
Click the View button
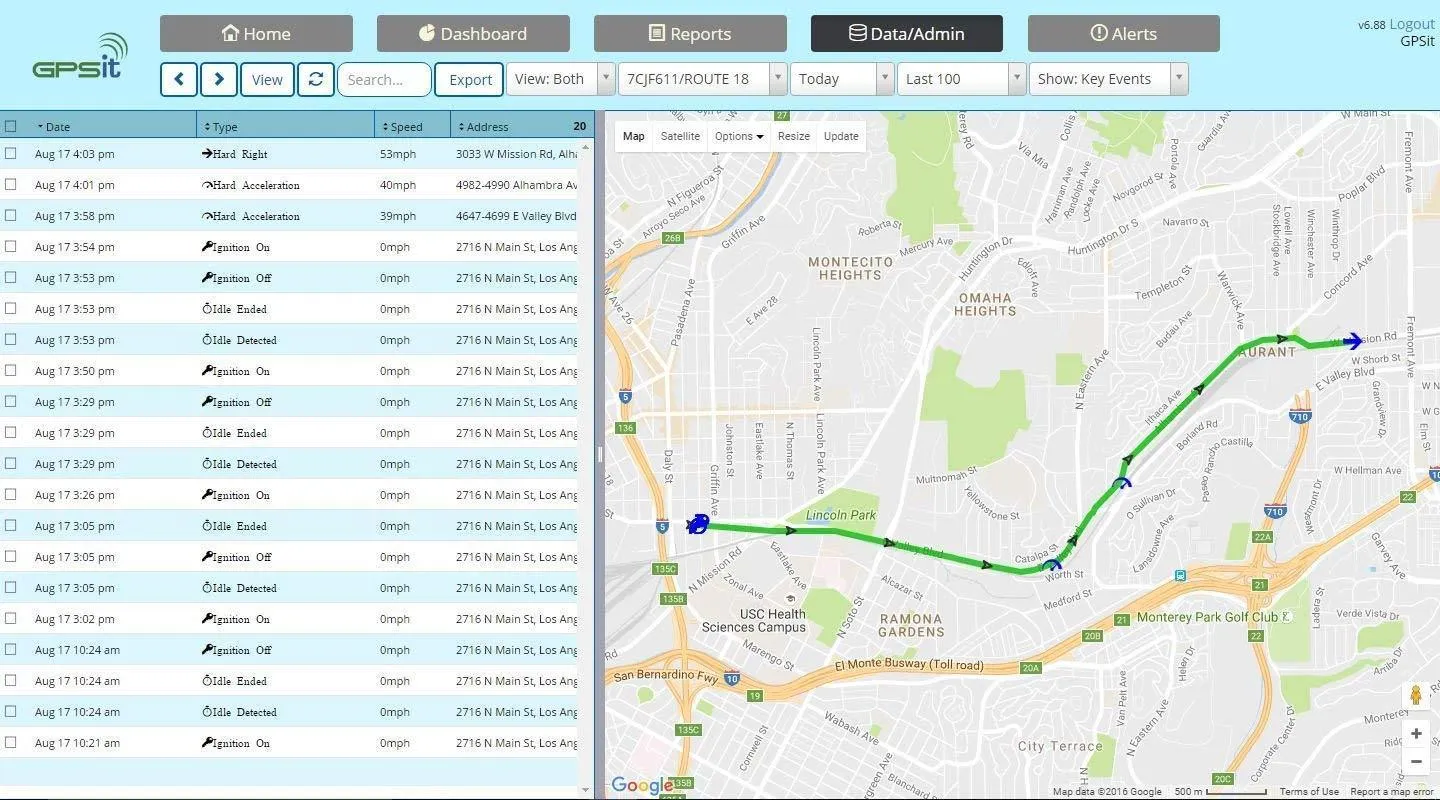click(267, 79)
